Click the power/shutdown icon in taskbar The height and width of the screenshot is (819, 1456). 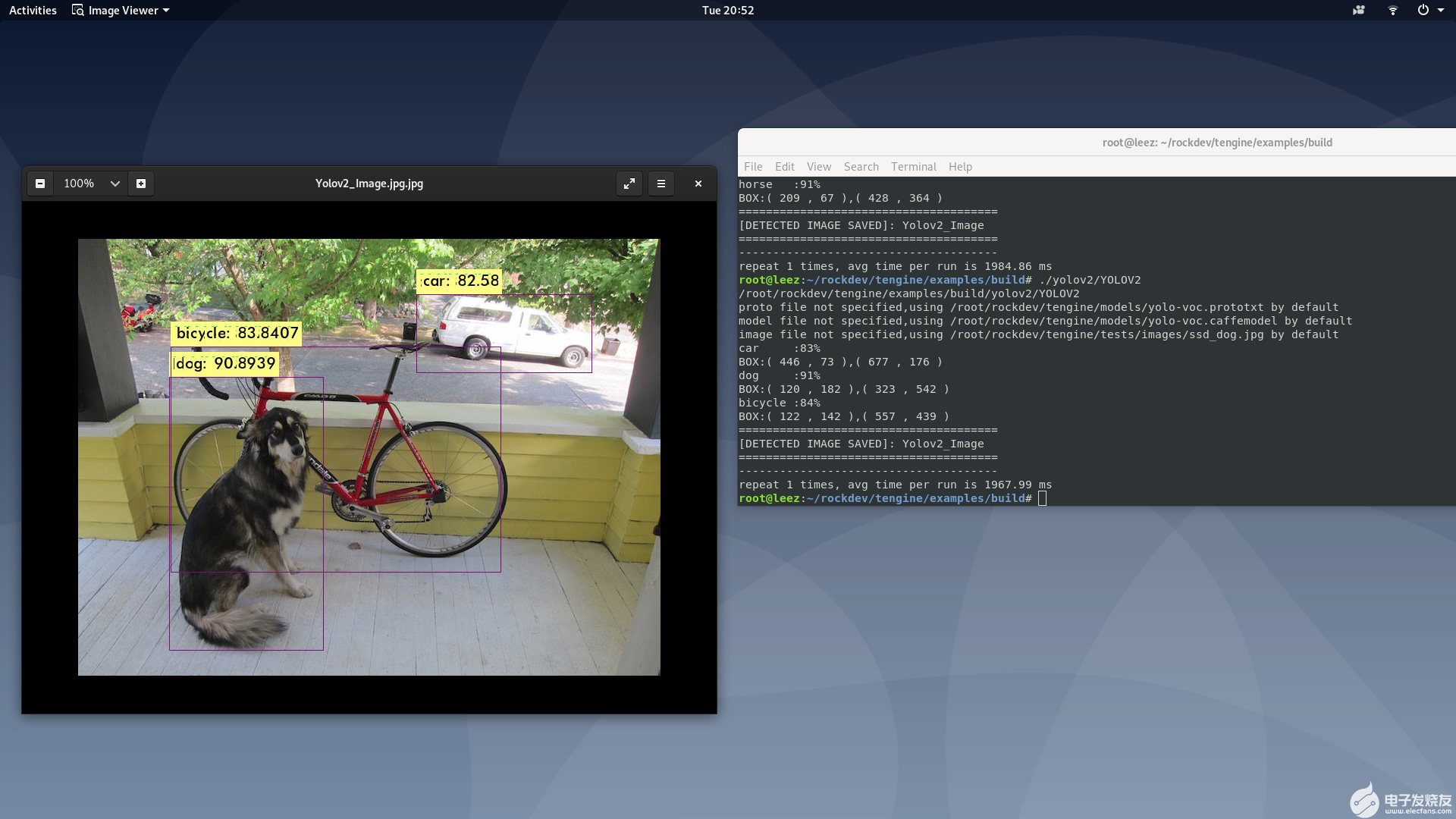1422,10
